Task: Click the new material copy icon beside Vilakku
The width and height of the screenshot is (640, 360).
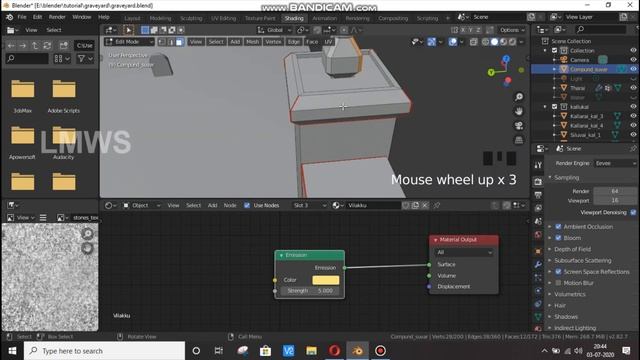Action: [x=415, y=205]
